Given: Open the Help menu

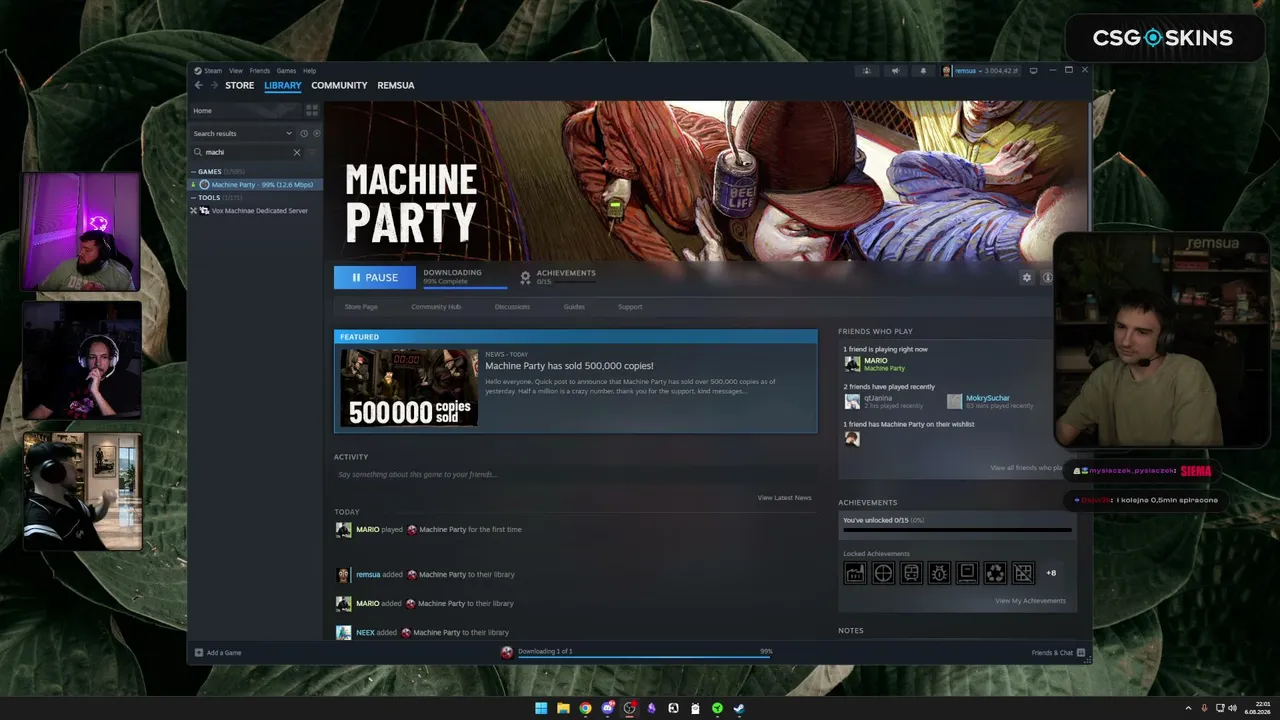Looking at the screenshot, I should pyautogui.click(x=310, y=71).
